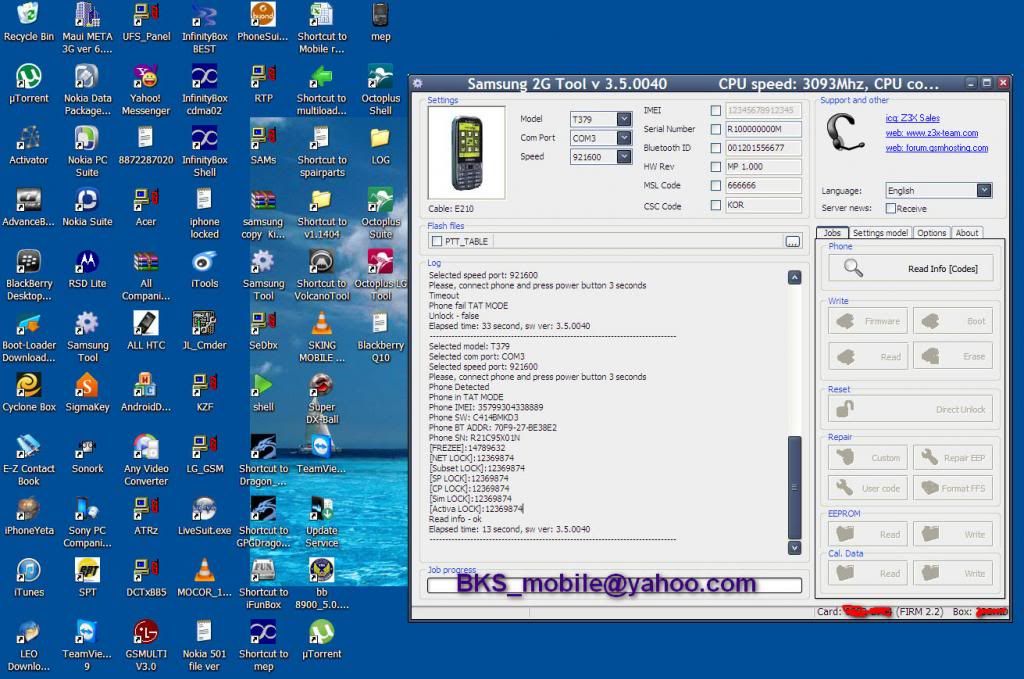This screenshot has height=679, width=1024.
Task: Open BlackBerry Desktop shortcut
Action: click(28, 276)
